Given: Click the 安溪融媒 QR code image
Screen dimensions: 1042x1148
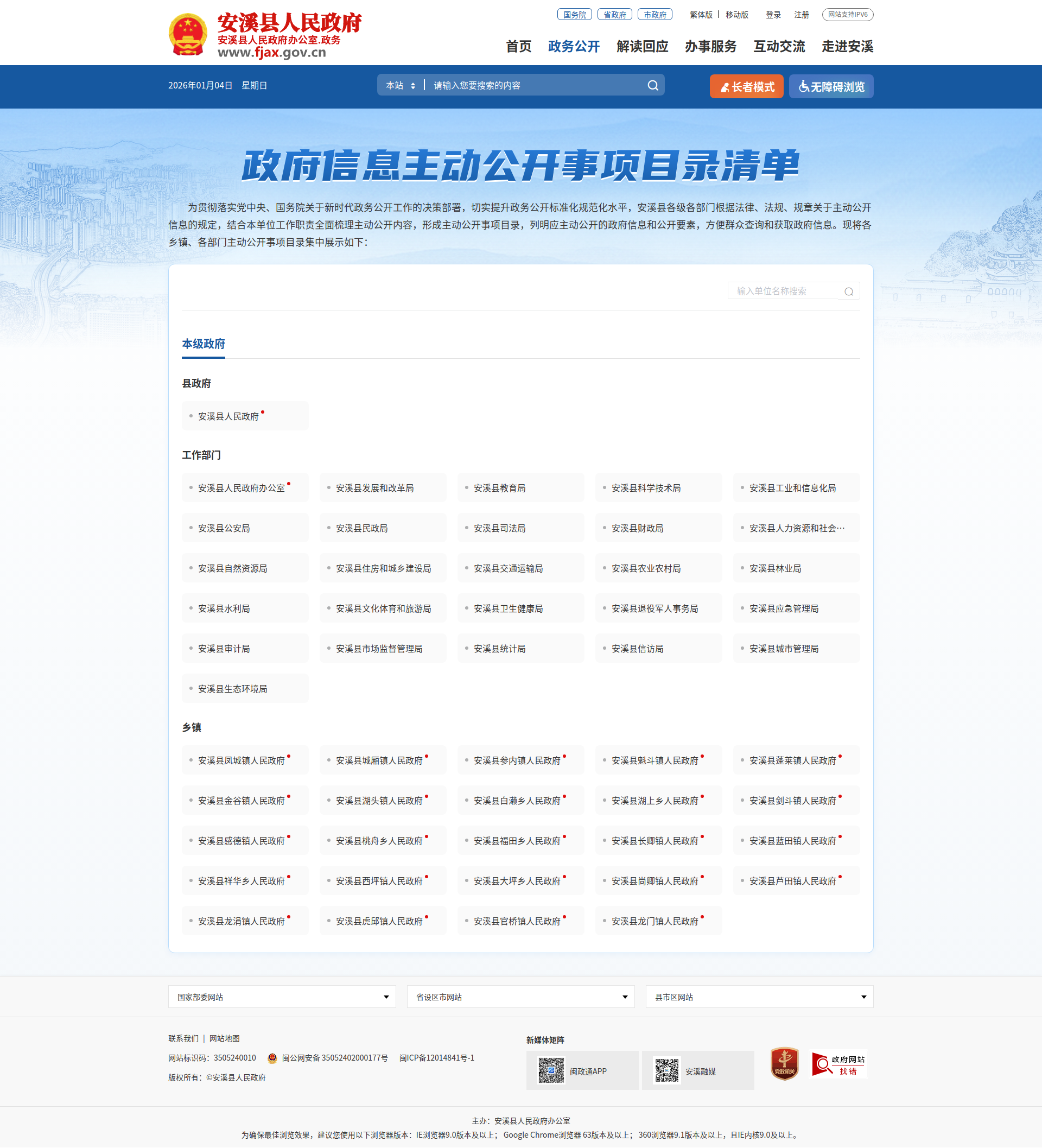Looking at the screenshot, I should pyautogui.click(x=666, y=1070).
